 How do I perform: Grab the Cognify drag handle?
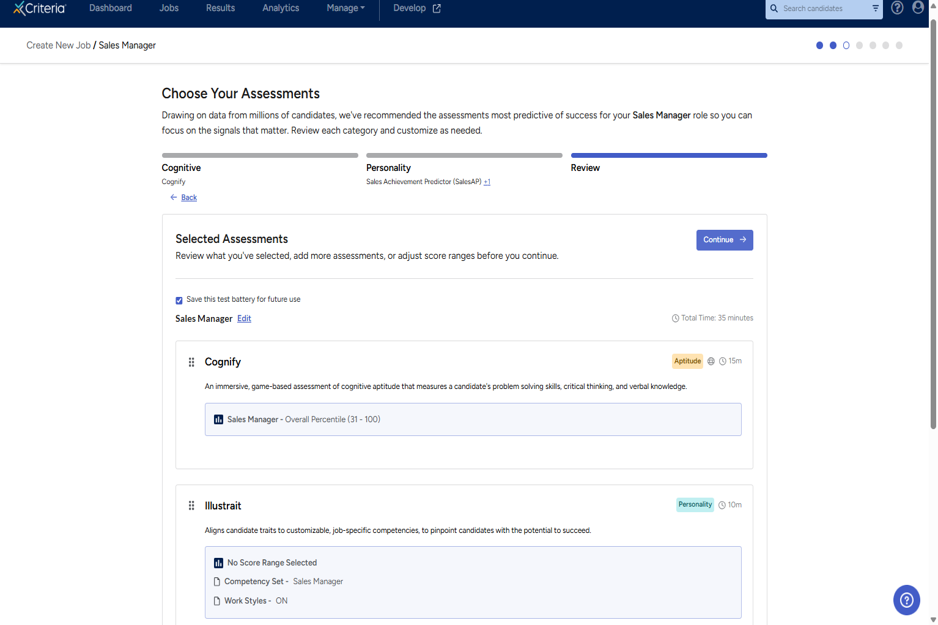coord(191,362)
